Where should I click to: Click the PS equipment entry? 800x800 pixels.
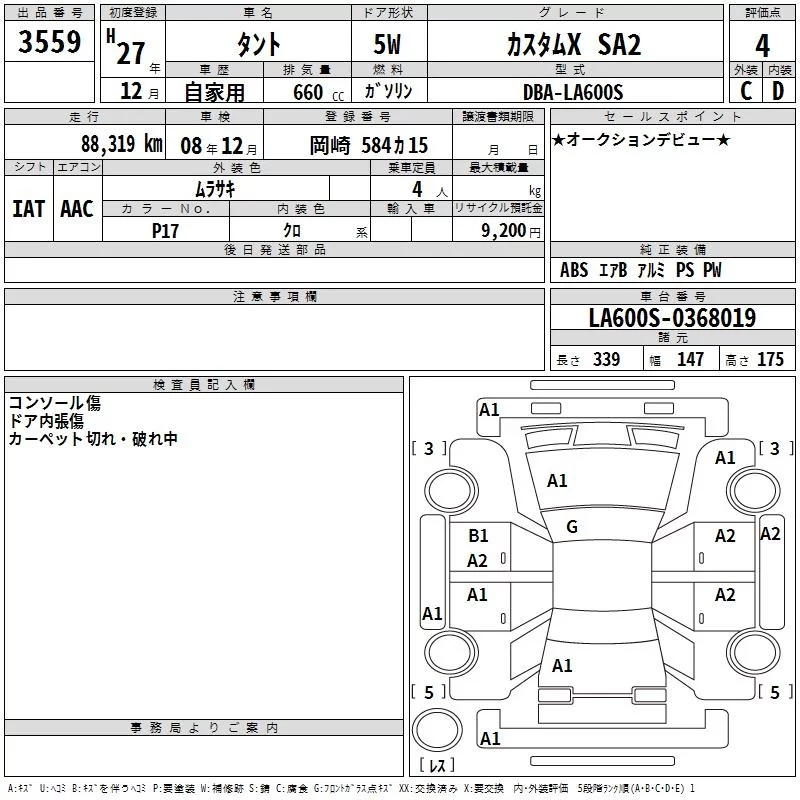(685, 270)
